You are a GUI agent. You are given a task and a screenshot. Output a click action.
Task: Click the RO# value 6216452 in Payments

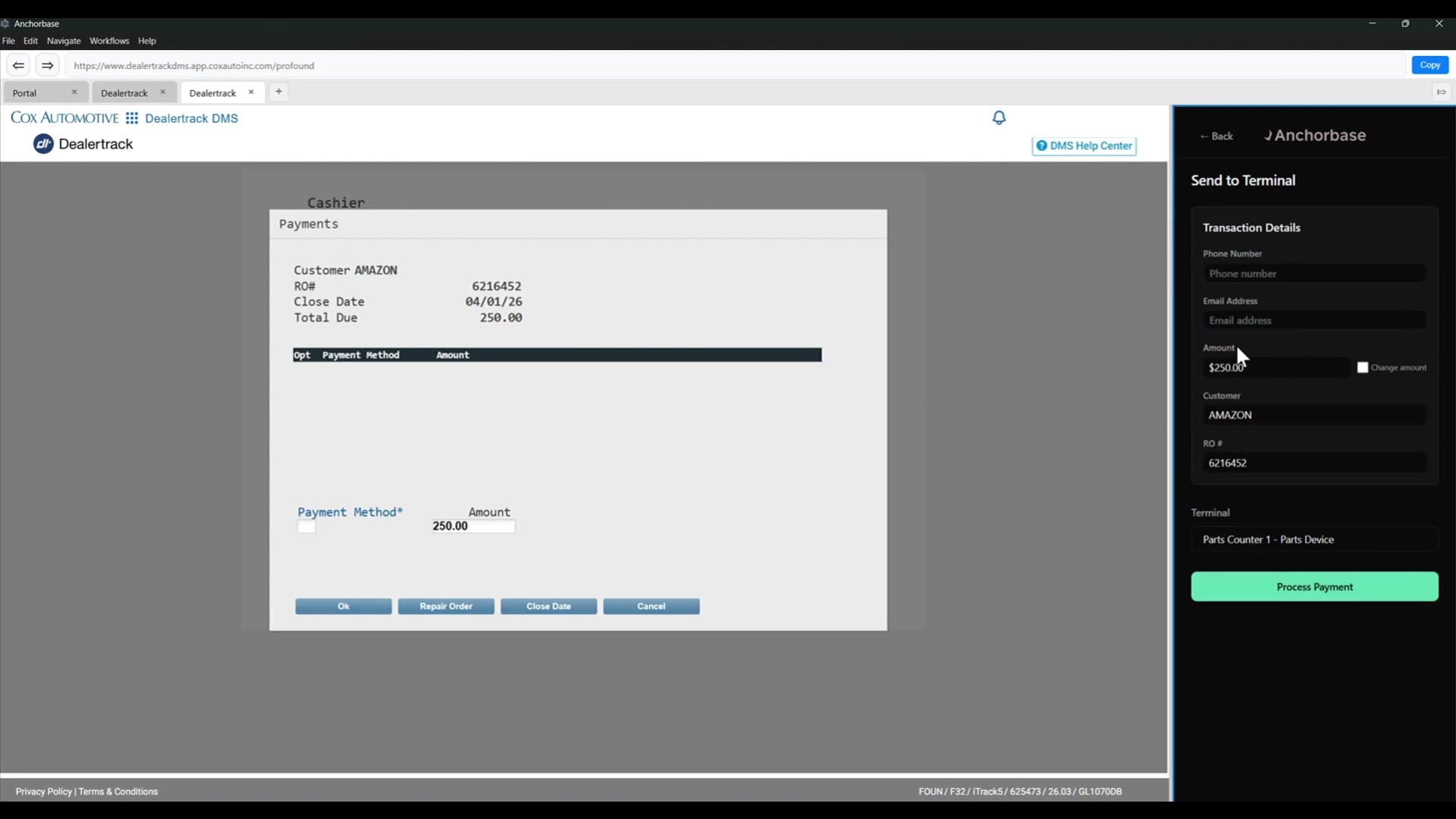[497, 287]
